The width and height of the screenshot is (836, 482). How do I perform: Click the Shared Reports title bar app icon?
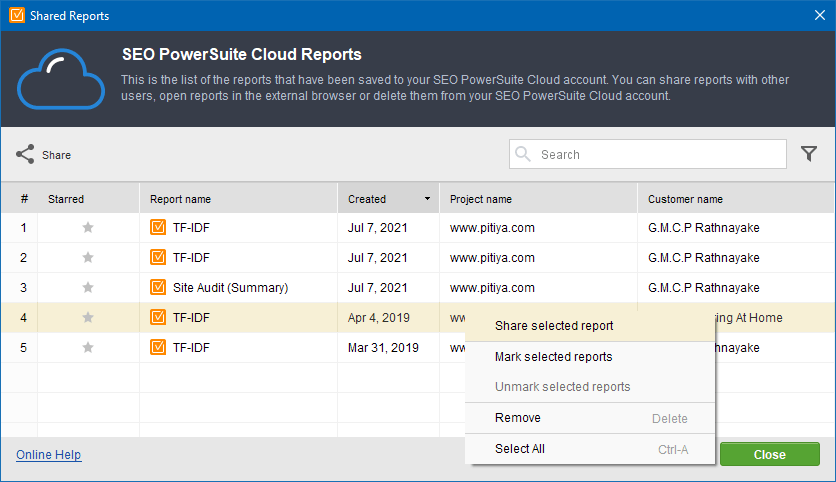[17, 15]
